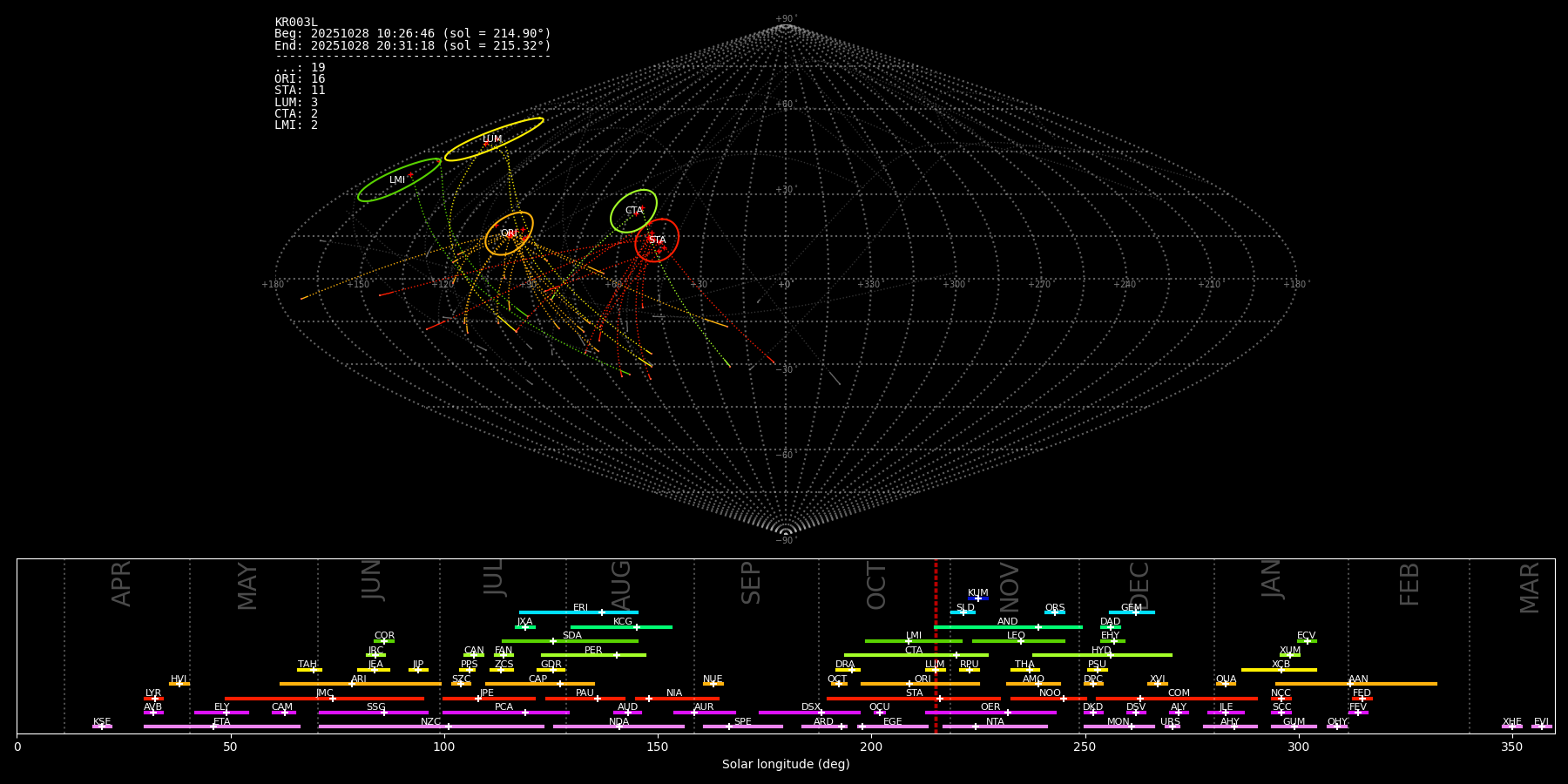Click the APR month label in the timeline
This screenshot has width=1568, height=784.
(x=121, y=584)
